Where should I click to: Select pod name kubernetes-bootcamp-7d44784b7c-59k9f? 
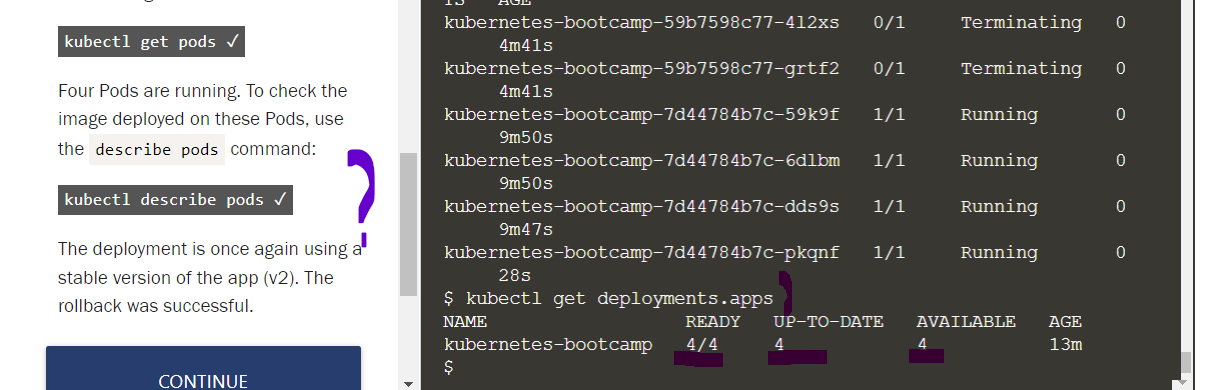click(642, 114)
